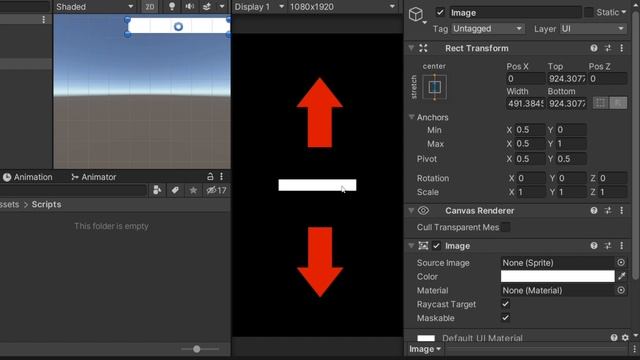Open Default UI Material settings gear
640x360 pixels.
(625, 338)
